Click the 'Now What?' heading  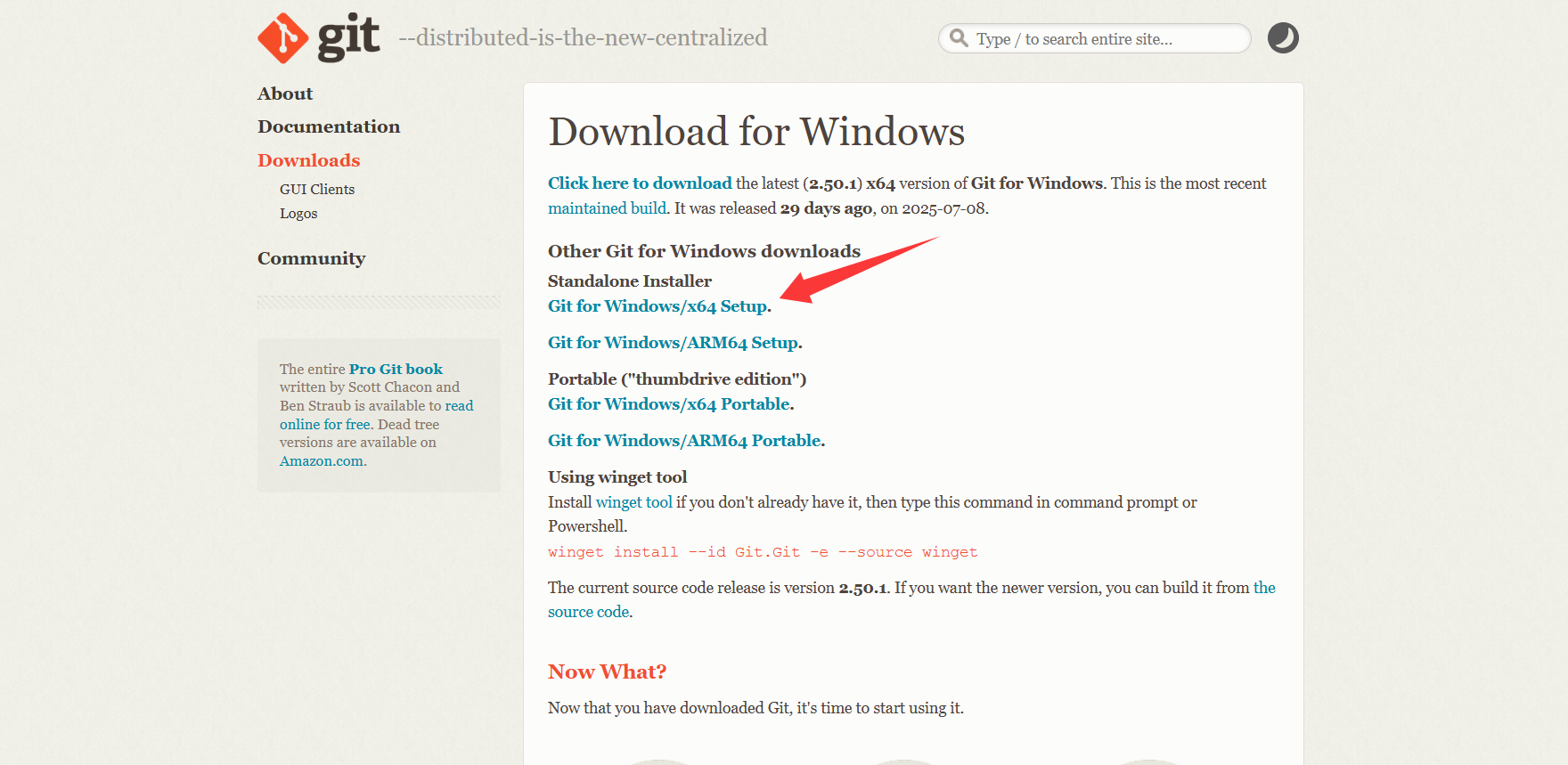[x=607, y=671]
